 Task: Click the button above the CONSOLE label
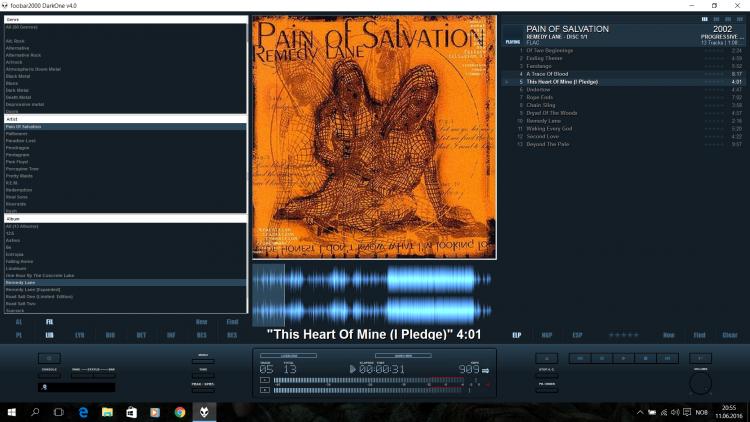[49, 358]
